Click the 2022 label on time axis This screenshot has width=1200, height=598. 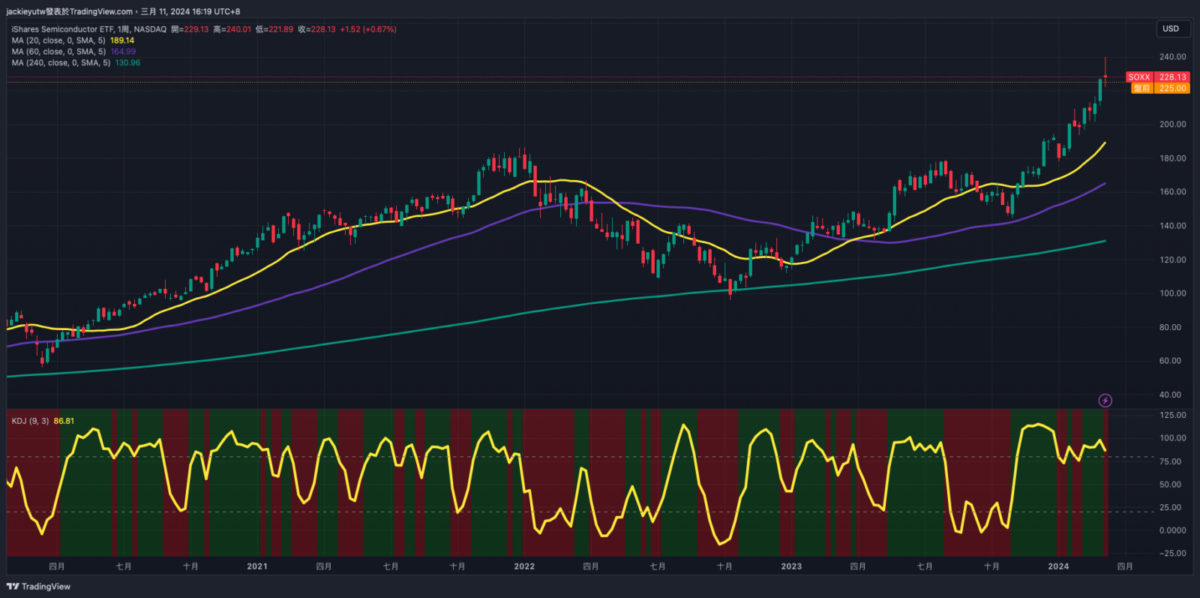click(x=524, y=566)
